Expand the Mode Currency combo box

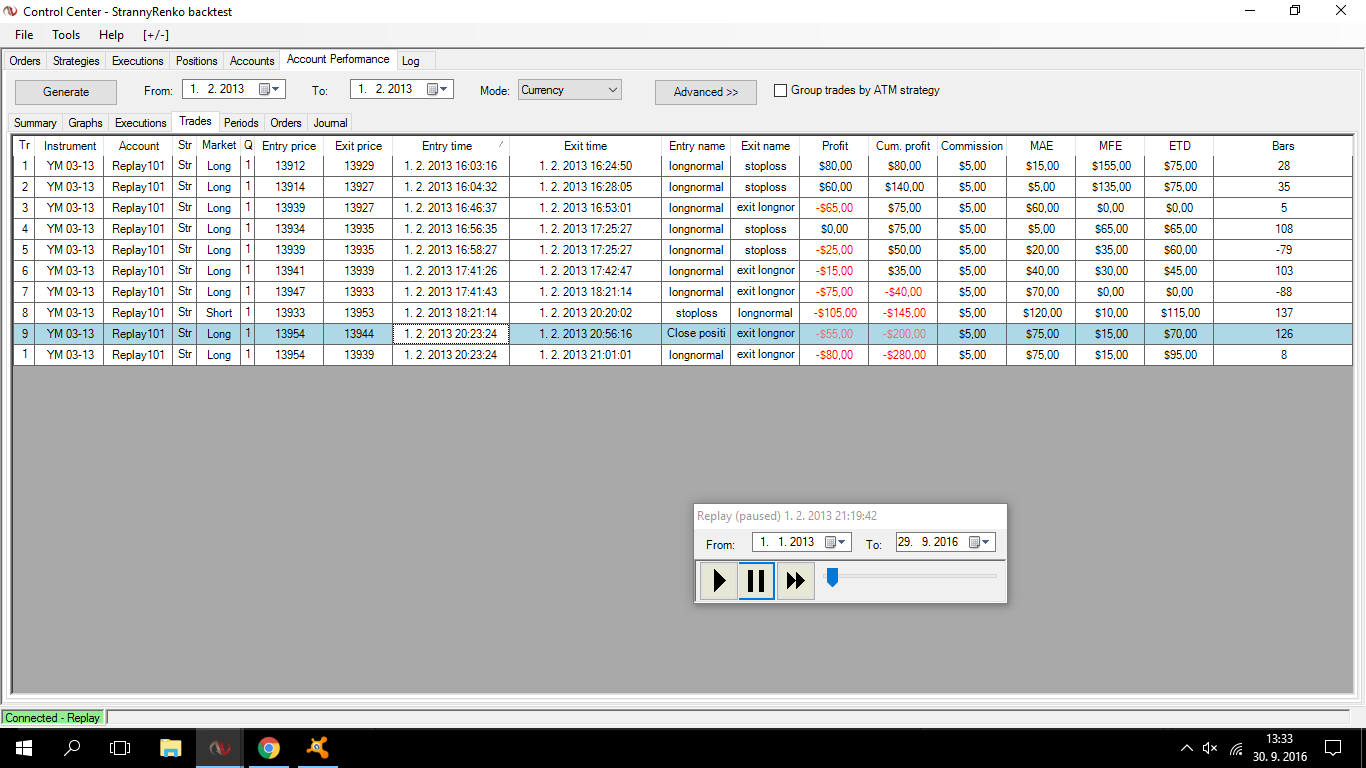(612, 90)
